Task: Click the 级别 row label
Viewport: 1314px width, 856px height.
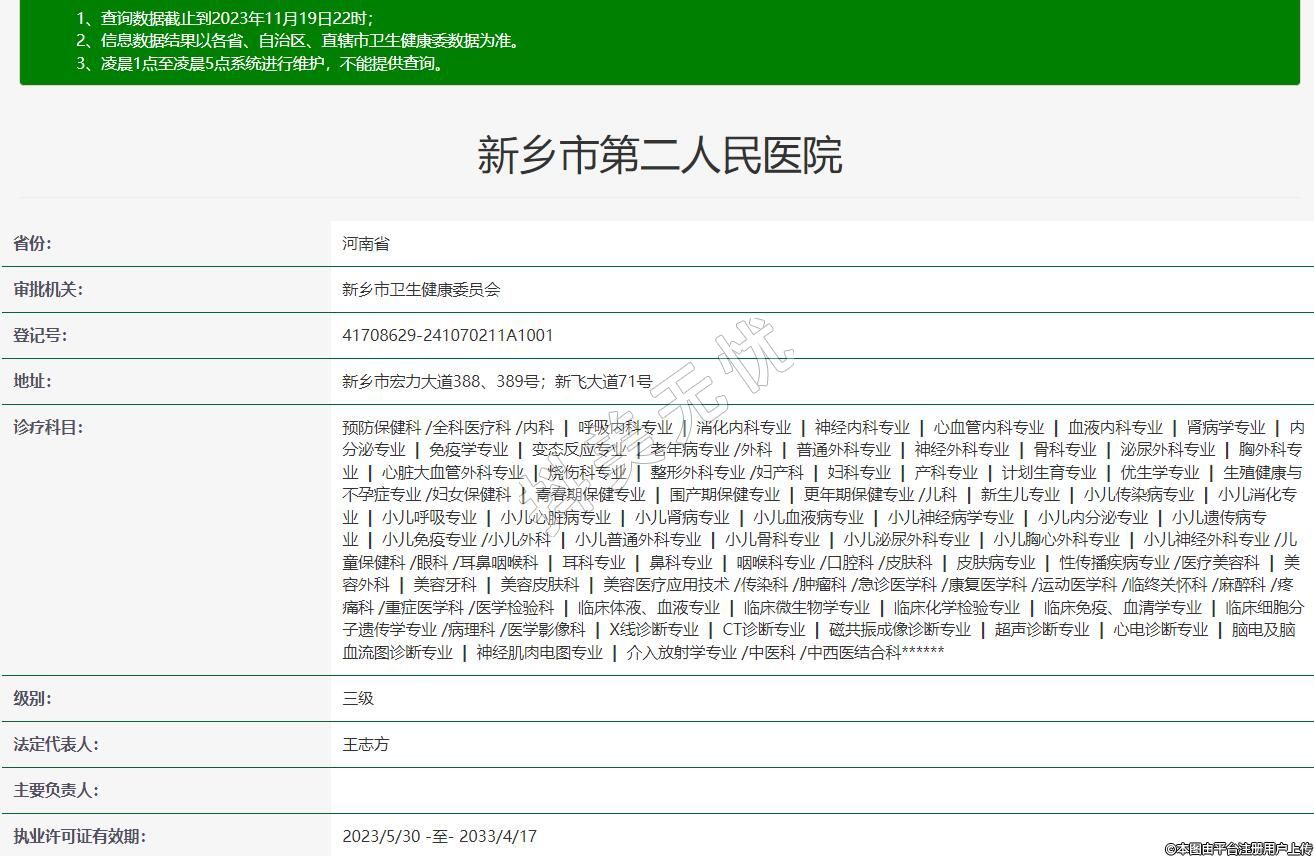Action: point(33,698)
